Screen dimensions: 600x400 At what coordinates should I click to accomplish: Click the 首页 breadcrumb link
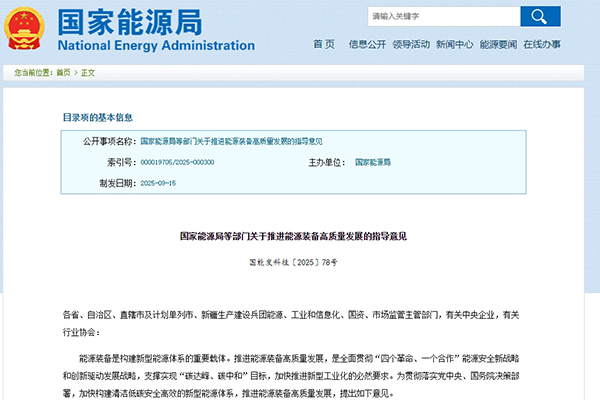click(x=63, y=73)
